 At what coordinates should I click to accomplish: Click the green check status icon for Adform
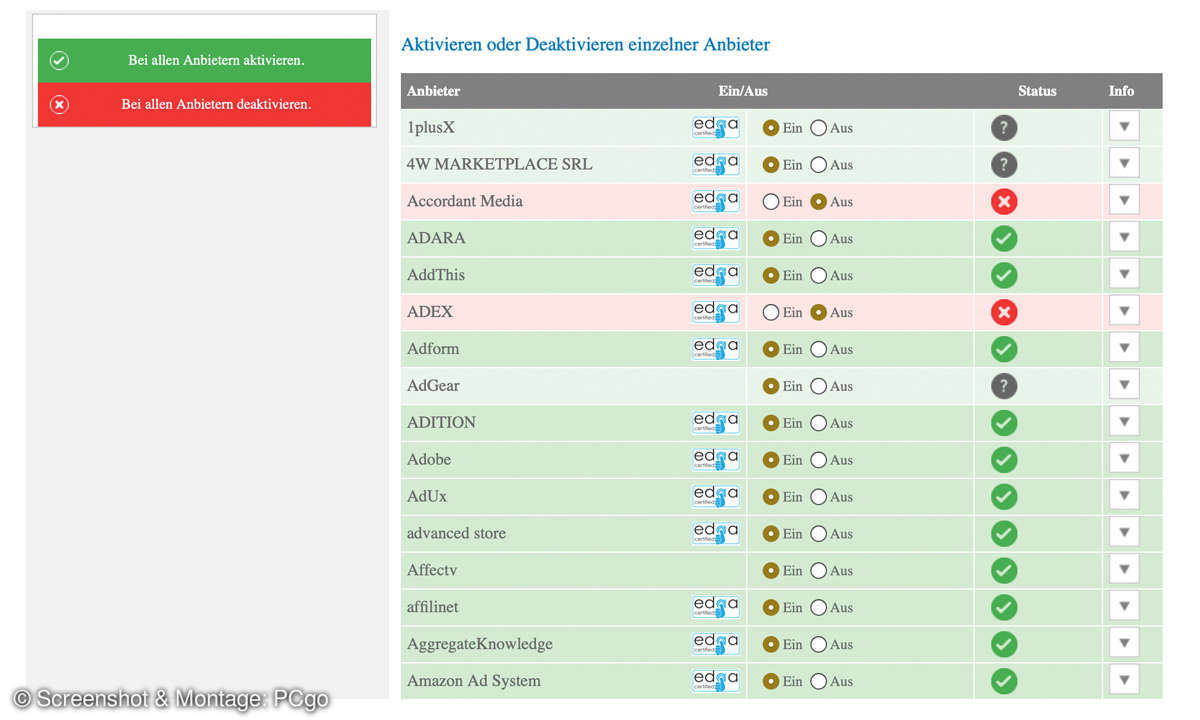[1004, 349]
